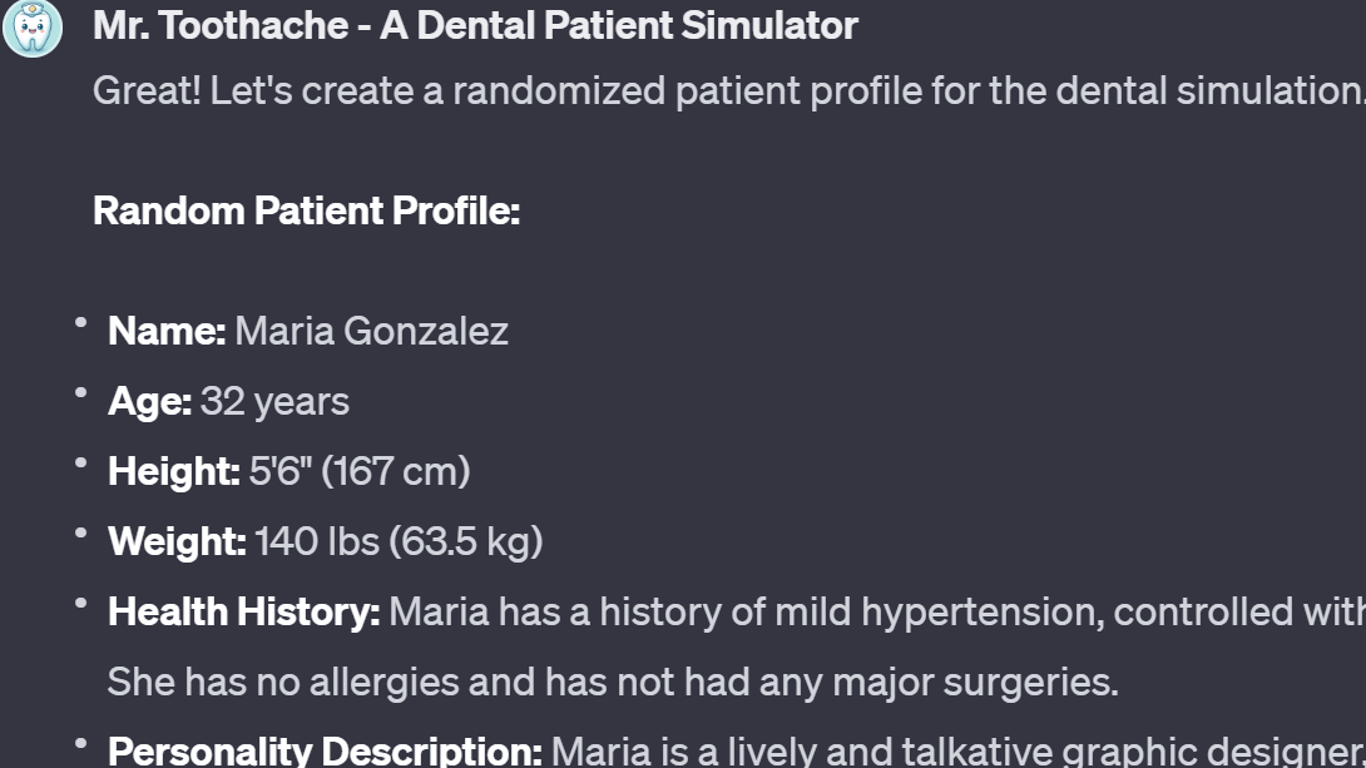The height and width of the screenshot is (768, 1366).
Task: Click the "32 years" age value
Action: coord(274,401)
